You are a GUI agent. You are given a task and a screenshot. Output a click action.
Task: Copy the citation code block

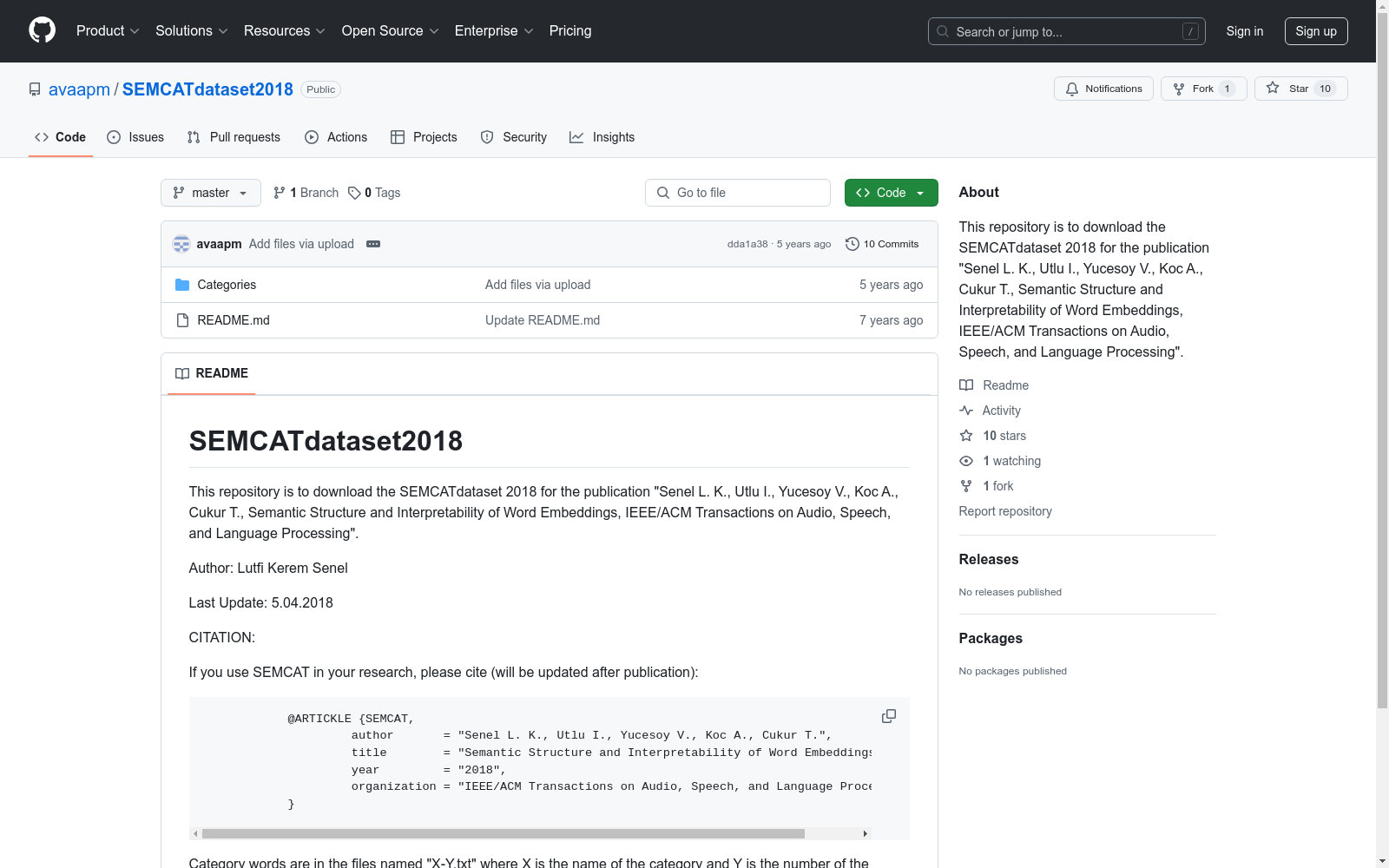tap(889, 716)
